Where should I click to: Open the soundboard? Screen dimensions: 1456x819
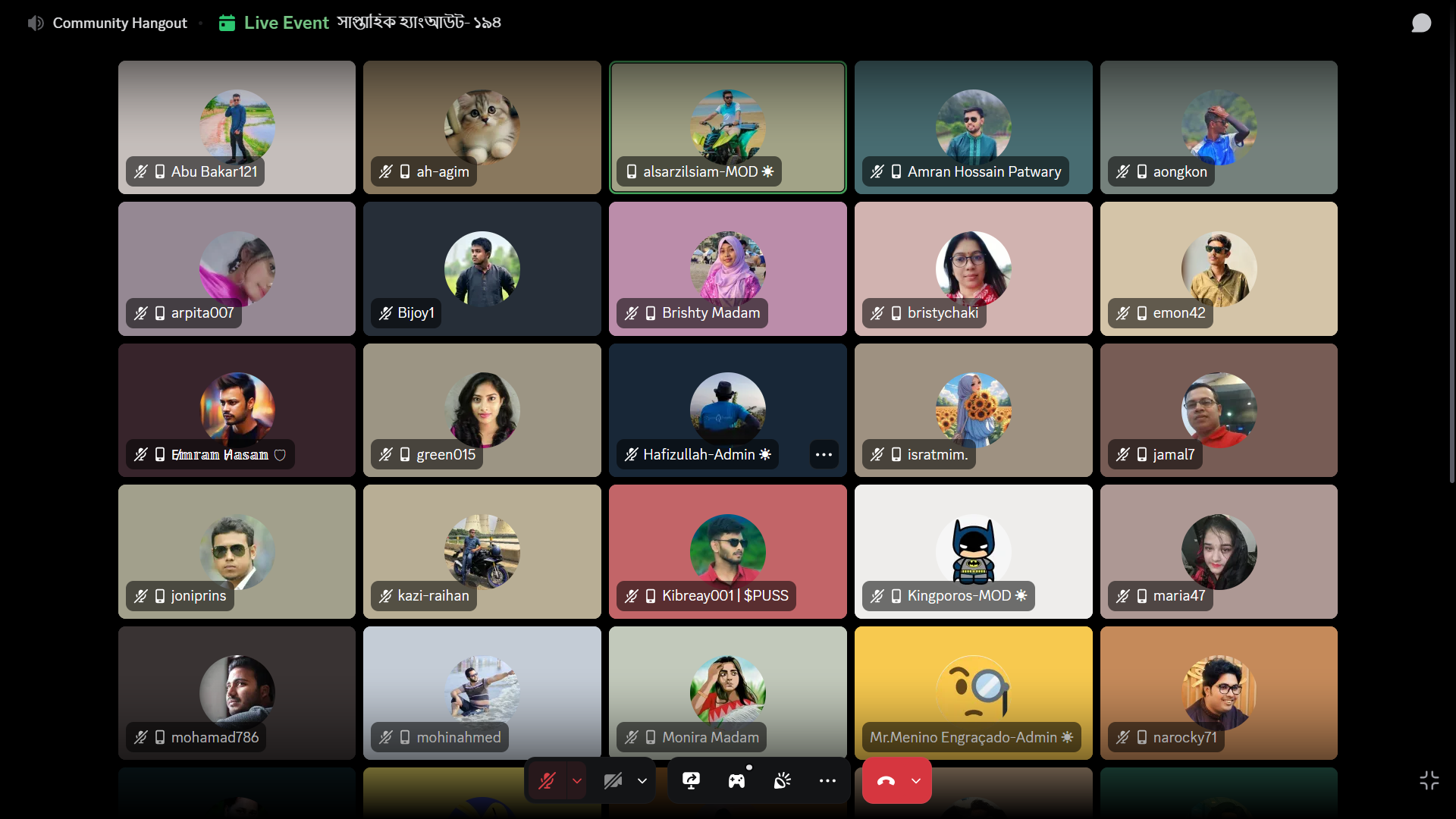click(782, 780)
